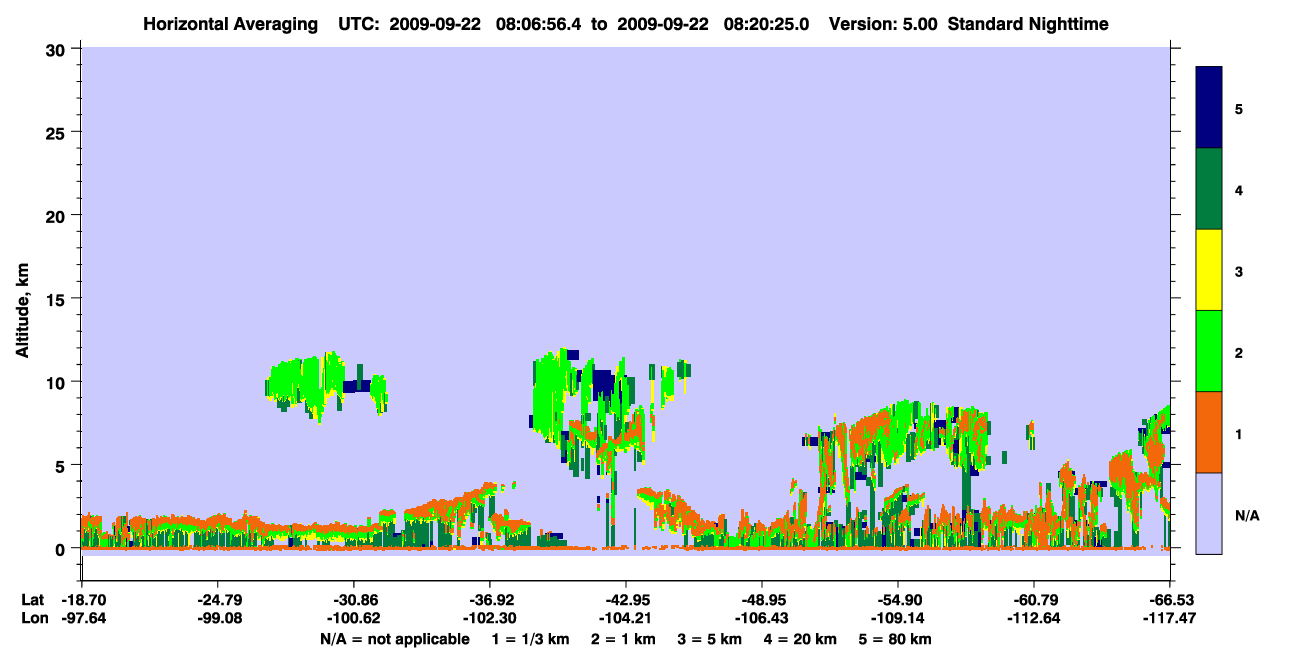Click the y-axis tick label 20
This screenshot has width=1300, height=667.
56,215
